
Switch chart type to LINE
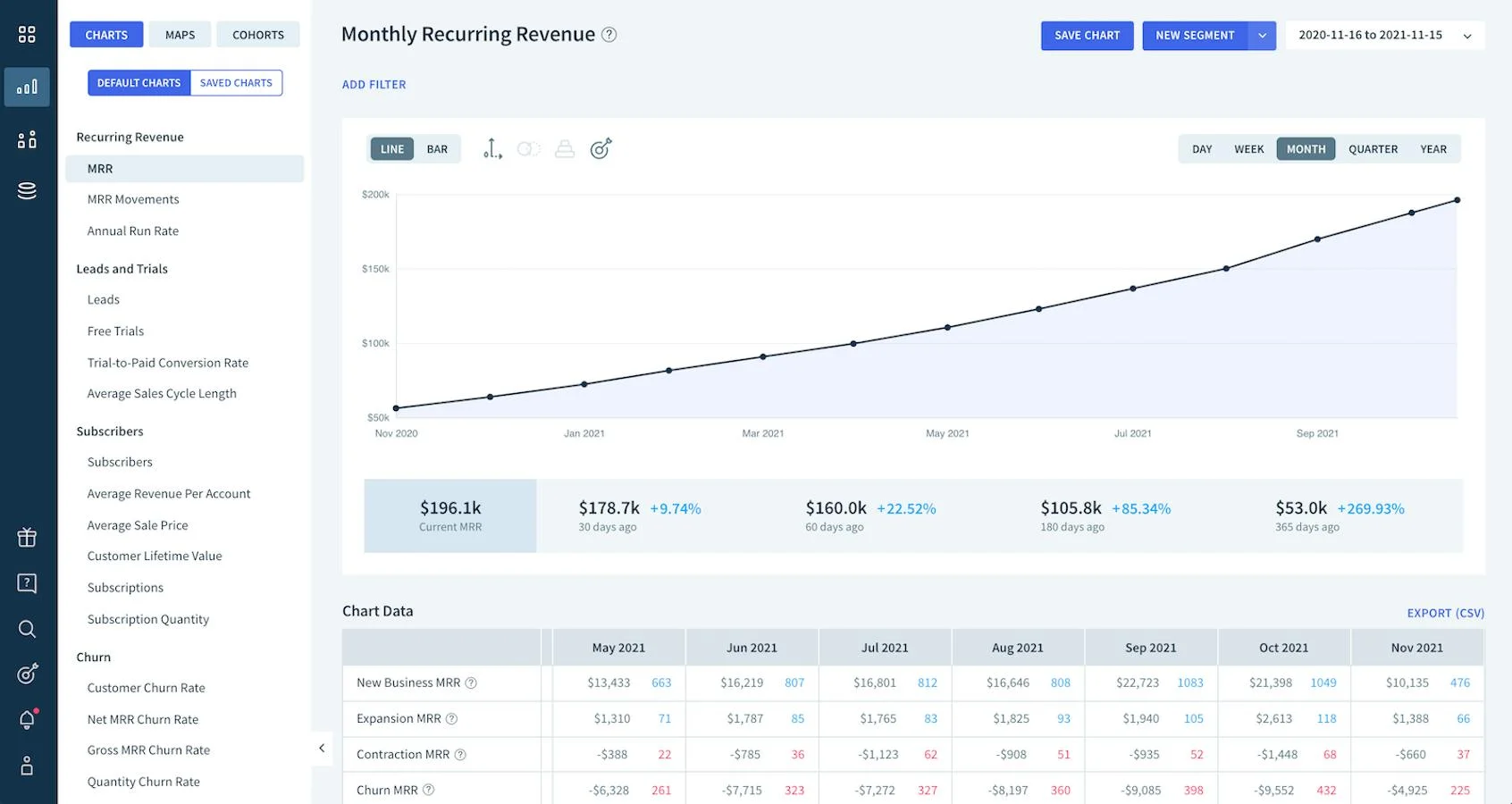coord(392,149)
